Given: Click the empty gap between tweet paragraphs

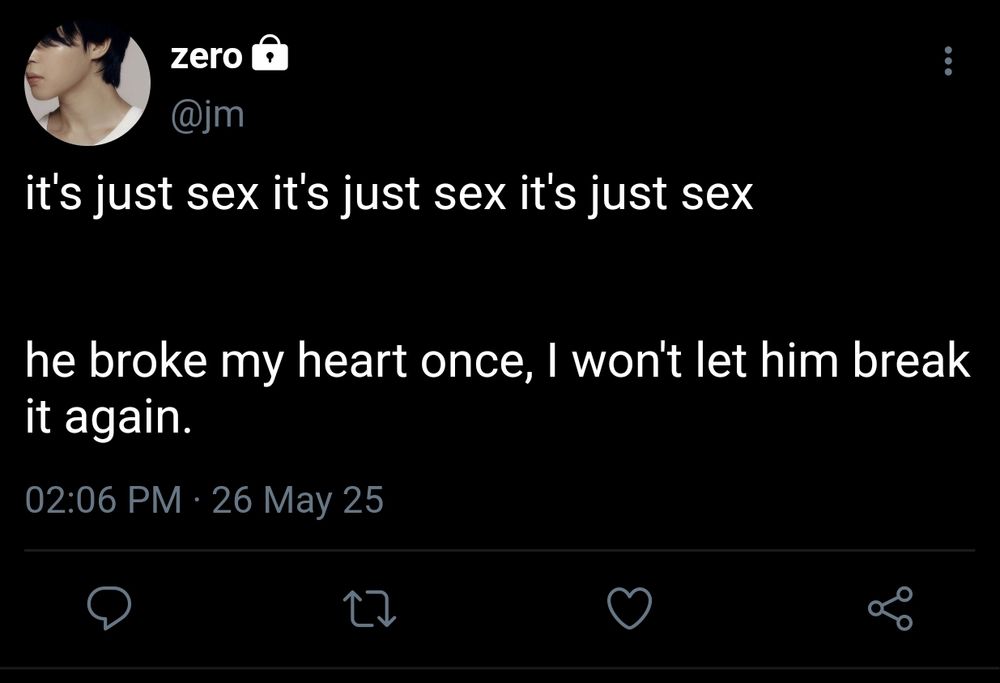Looking at the screenshot, I should click(x=400, y=275).
